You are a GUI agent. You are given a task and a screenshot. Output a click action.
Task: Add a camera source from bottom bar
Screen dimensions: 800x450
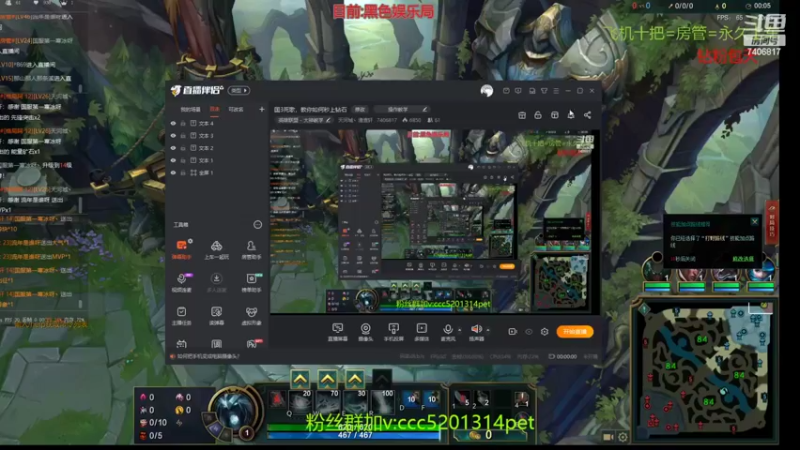point(365,332)
